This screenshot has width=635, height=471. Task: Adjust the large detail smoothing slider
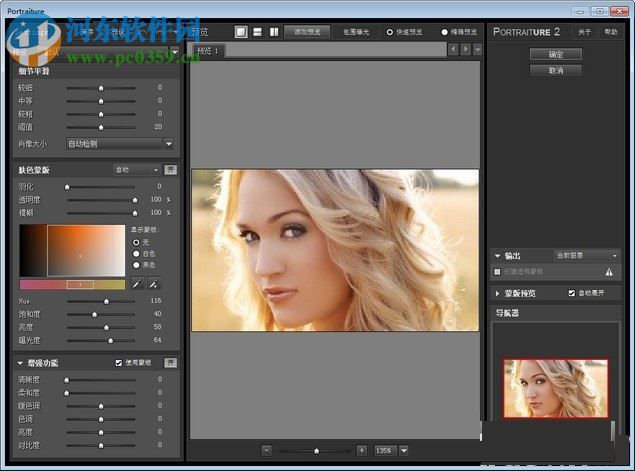pyautogui.click(x=101, y=114)
